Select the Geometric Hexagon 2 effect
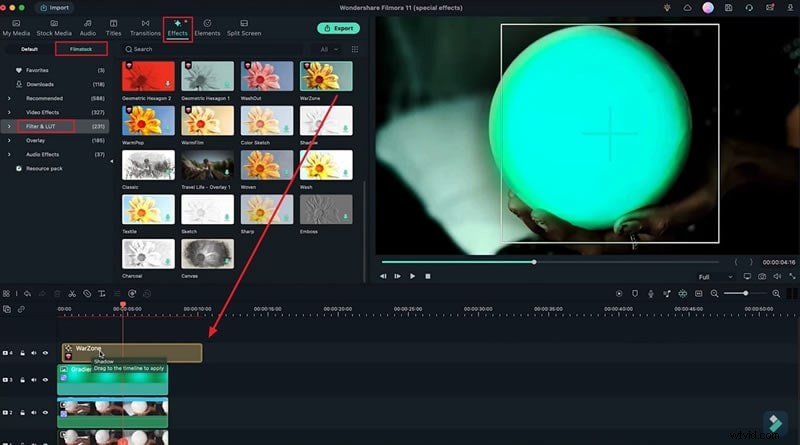This screenshot has width=800, height=445. [148, 76]
